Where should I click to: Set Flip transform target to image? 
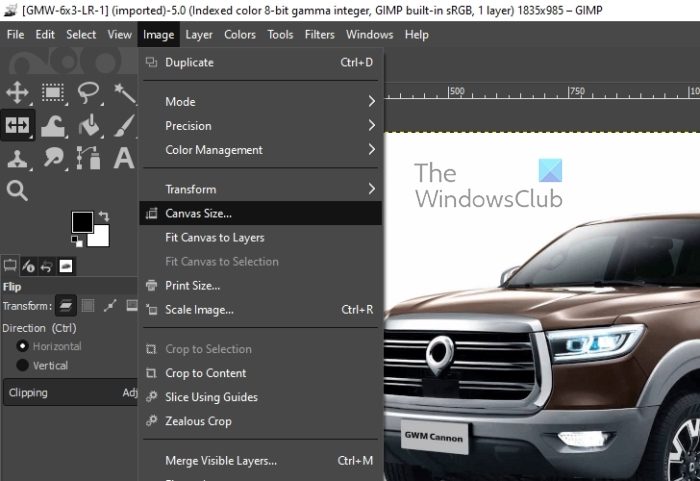[132, 305]
